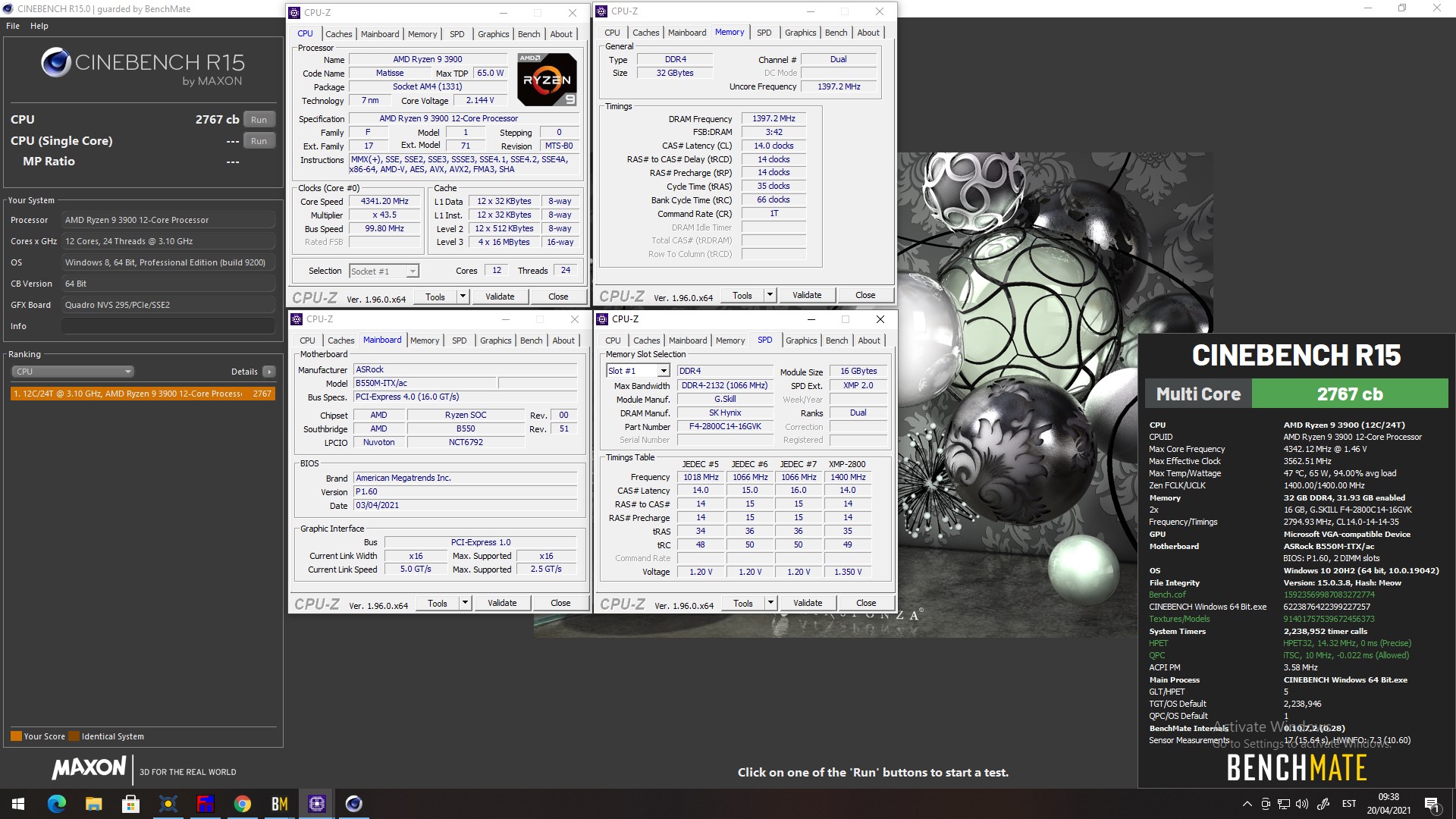This screenshot has height=819, width=1456.
Task: Click the MAXON logo at bottom left
Action: (89, 767)
